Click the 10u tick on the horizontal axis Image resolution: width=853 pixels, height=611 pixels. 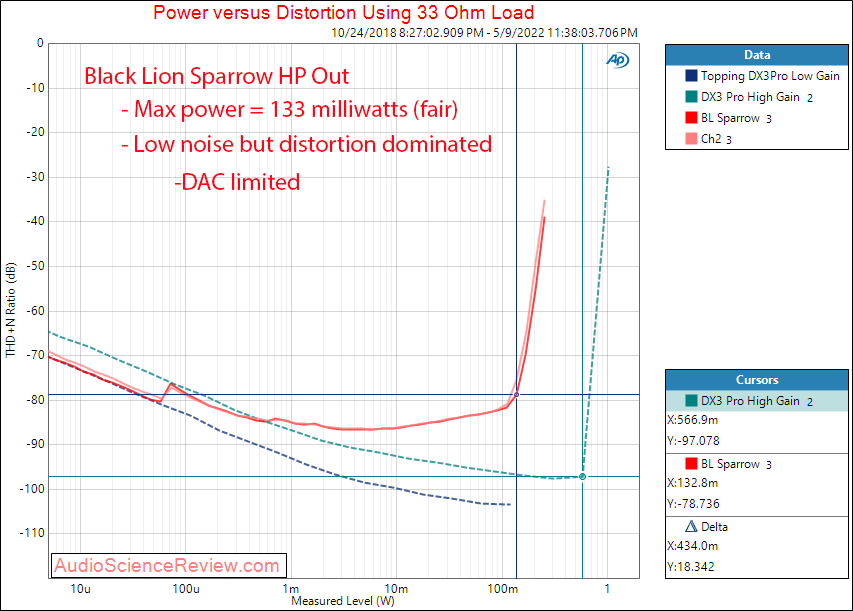click(80, 589)
